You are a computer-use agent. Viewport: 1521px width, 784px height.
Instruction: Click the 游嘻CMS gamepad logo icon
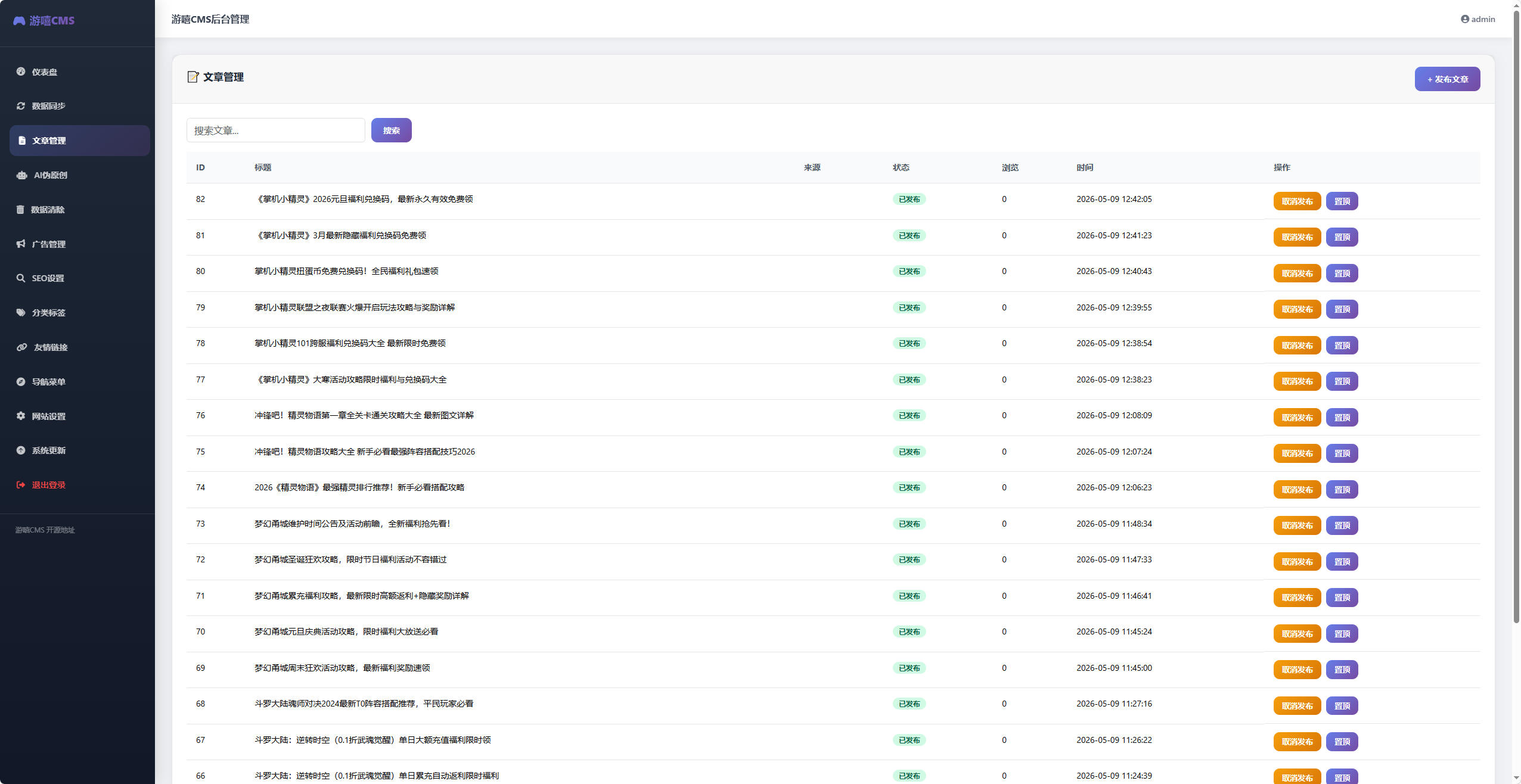19,21
